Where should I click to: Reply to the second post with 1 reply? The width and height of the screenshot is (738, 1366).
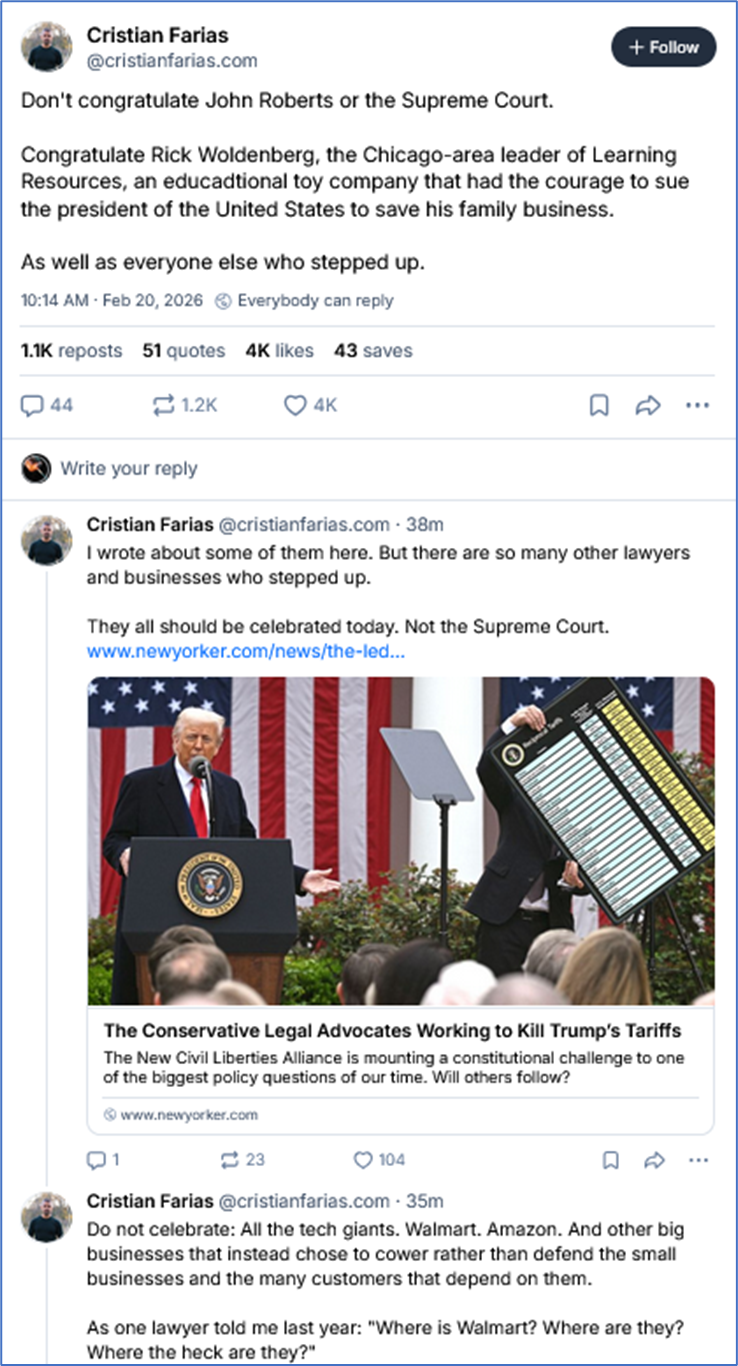tap(104, 1159)
